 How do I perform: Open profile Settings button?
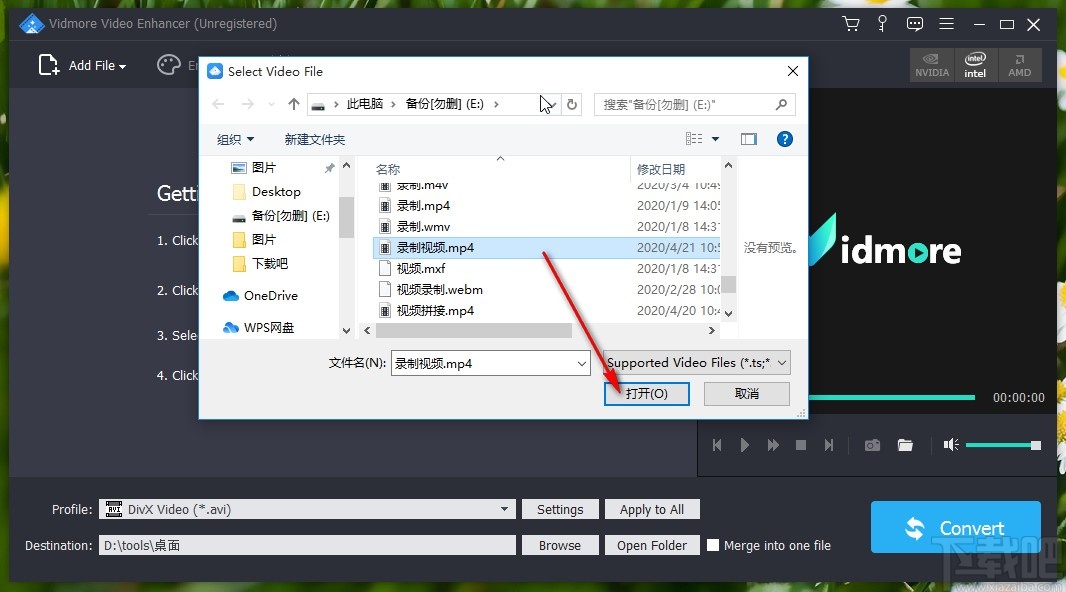pos(560,509)
